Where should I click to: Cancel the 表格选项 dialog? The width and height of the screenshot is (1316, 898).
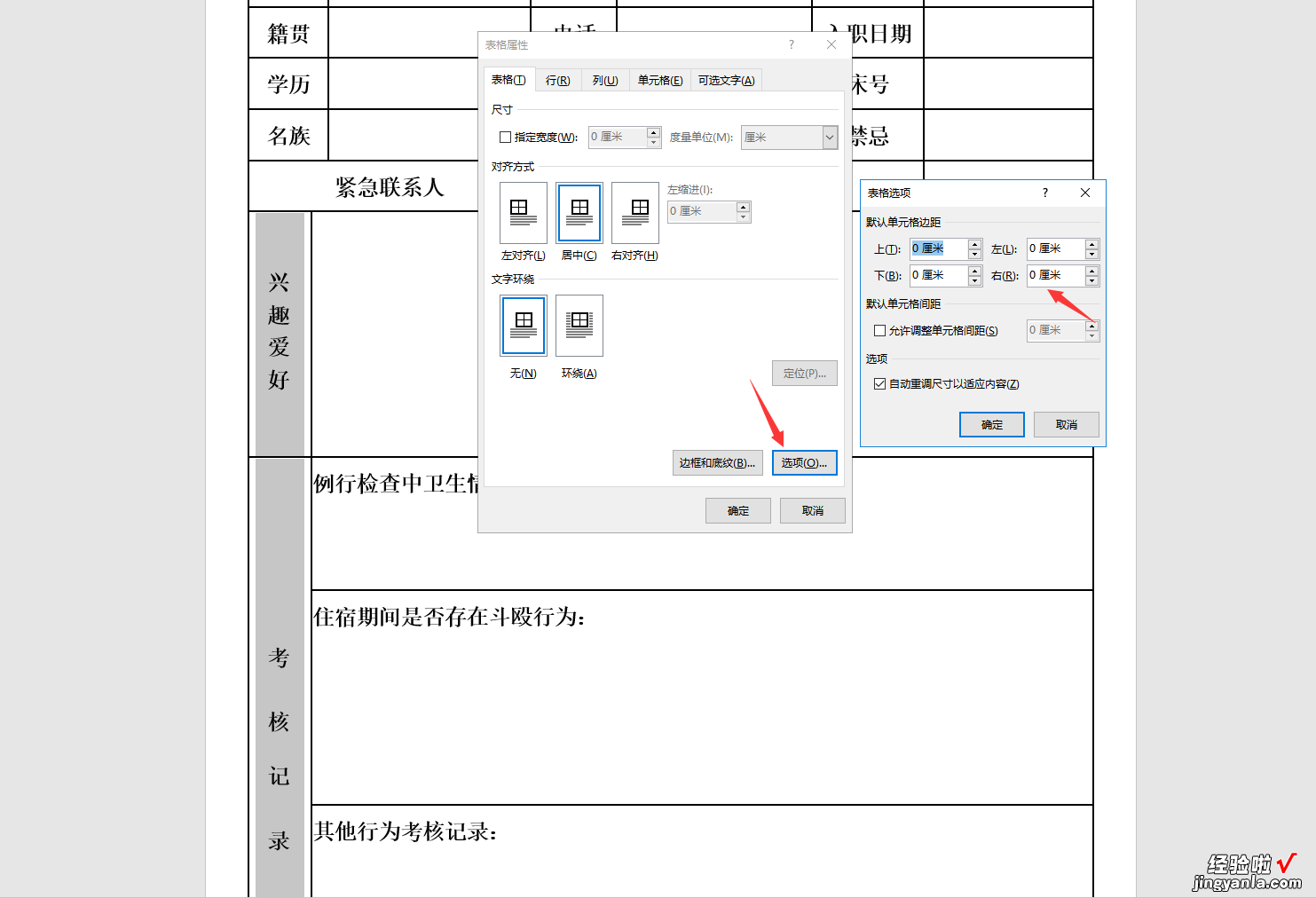tap(1067, 425)
